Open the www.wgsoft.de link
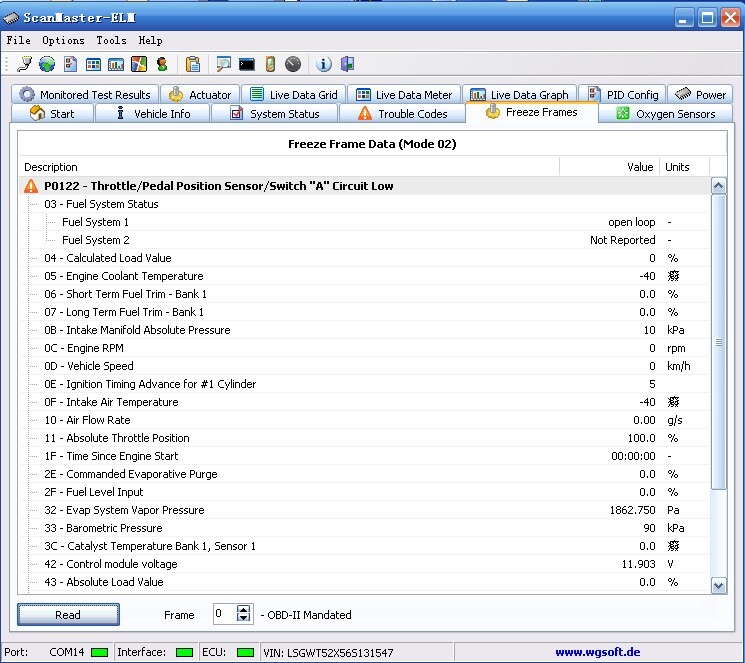Screen dimensions: 745x663 tap(598, 652)
